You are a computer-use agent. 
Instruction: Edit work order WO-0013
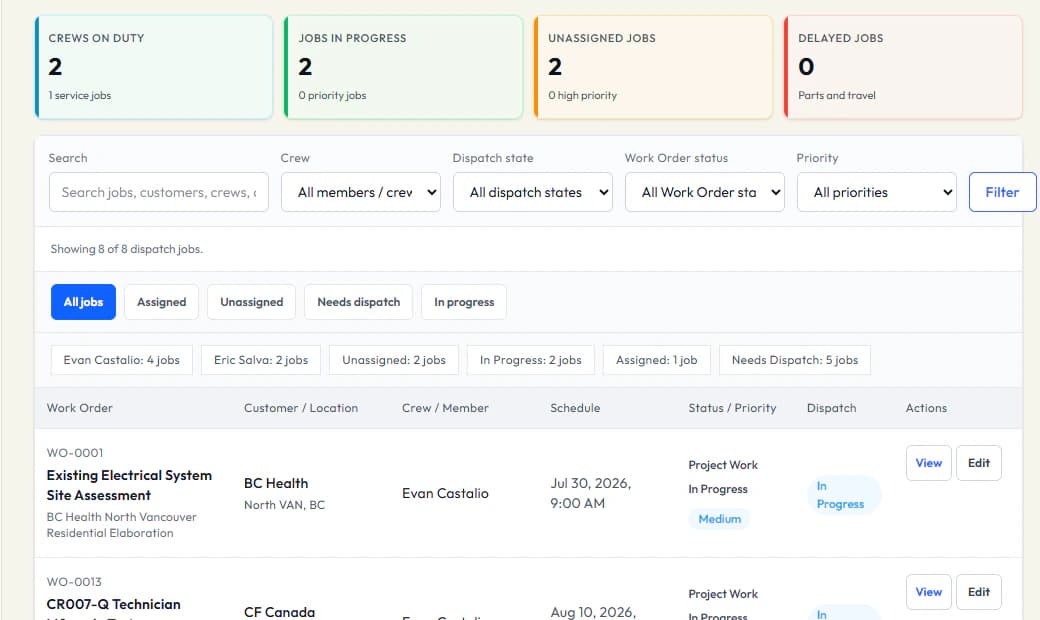(978, 592)
